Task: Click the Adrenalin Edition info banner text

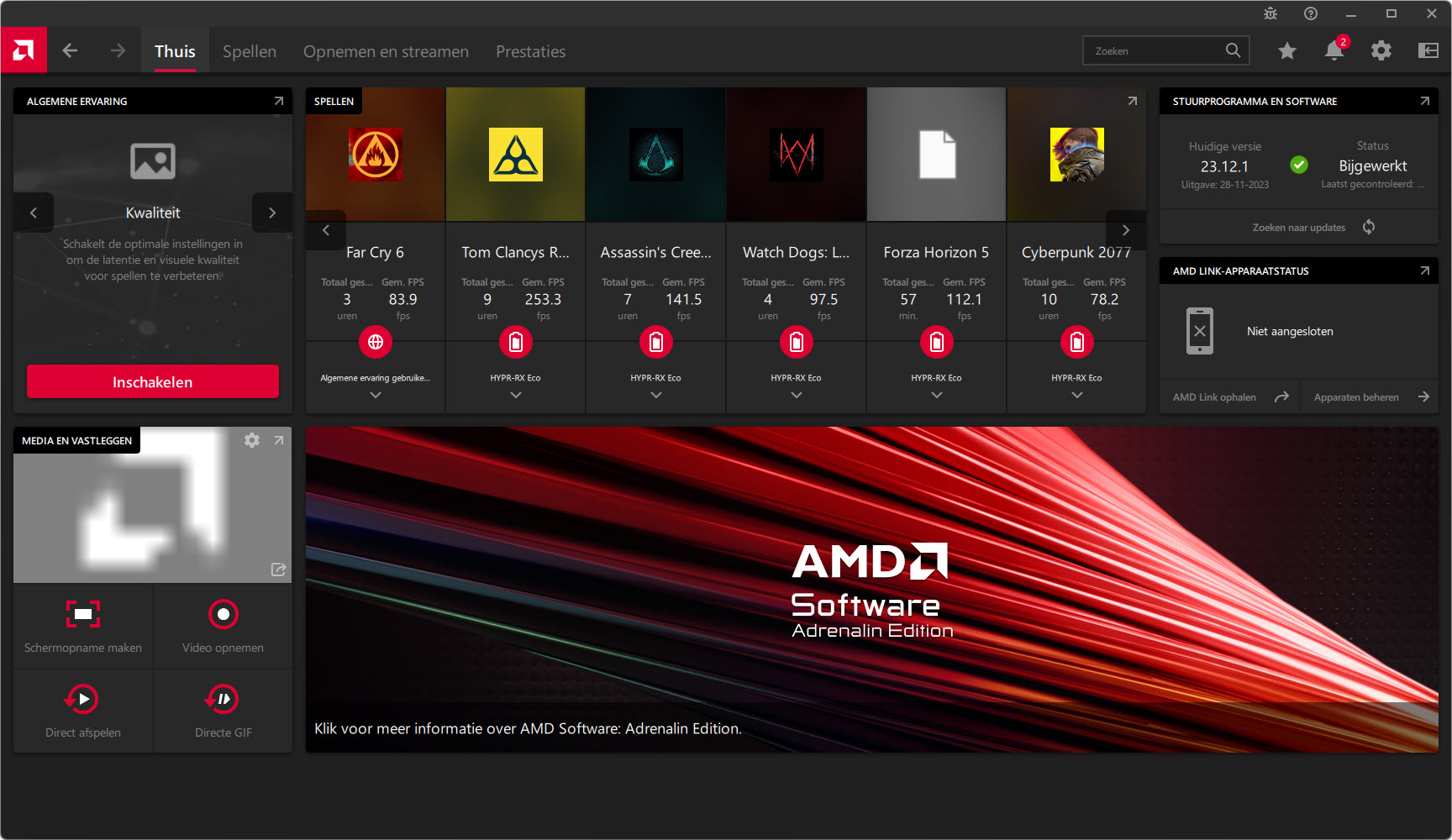Action: click(528, 728)
